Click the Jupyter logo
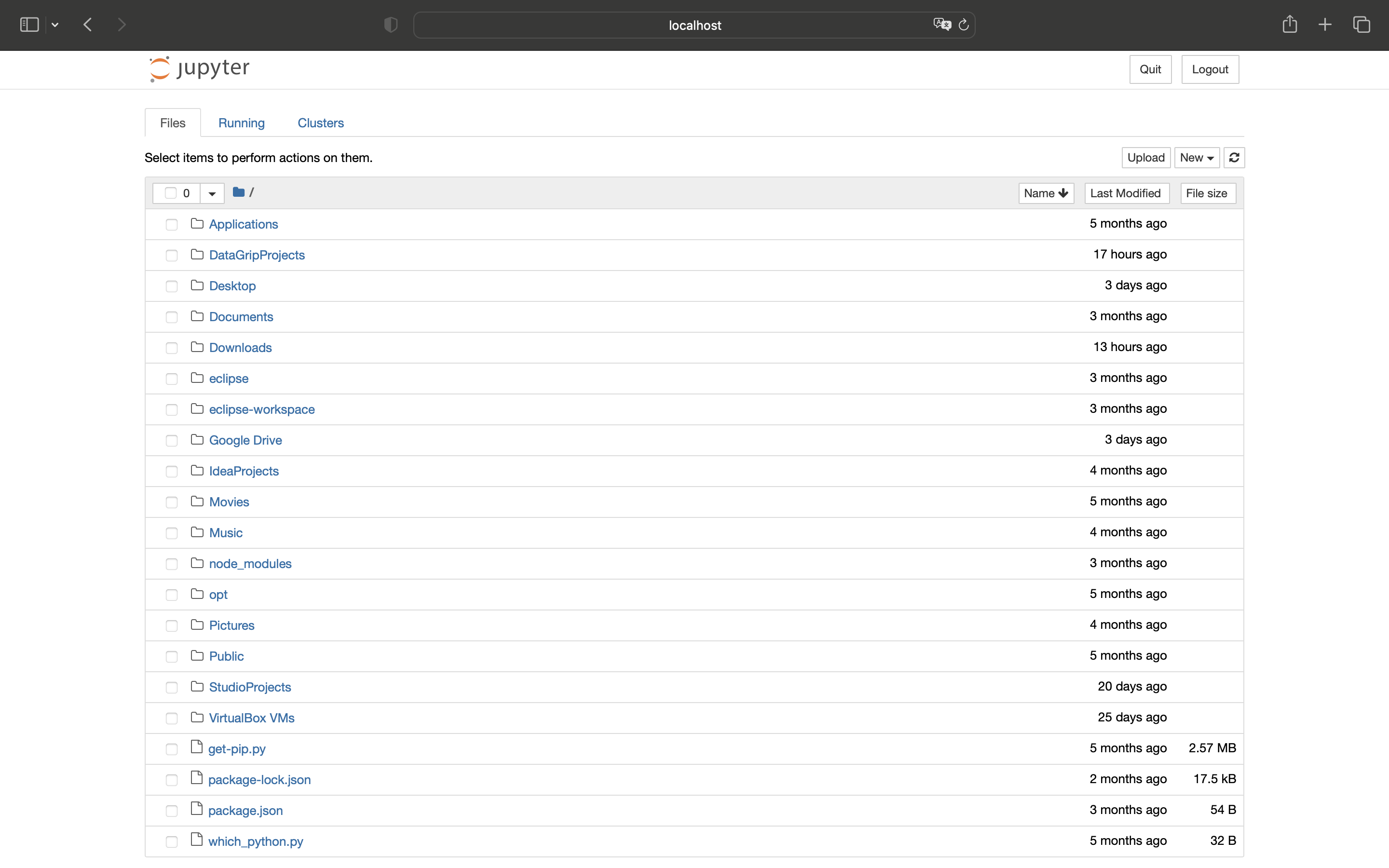The height and width of the screenshot is (868, 1389). coord(199,69)
